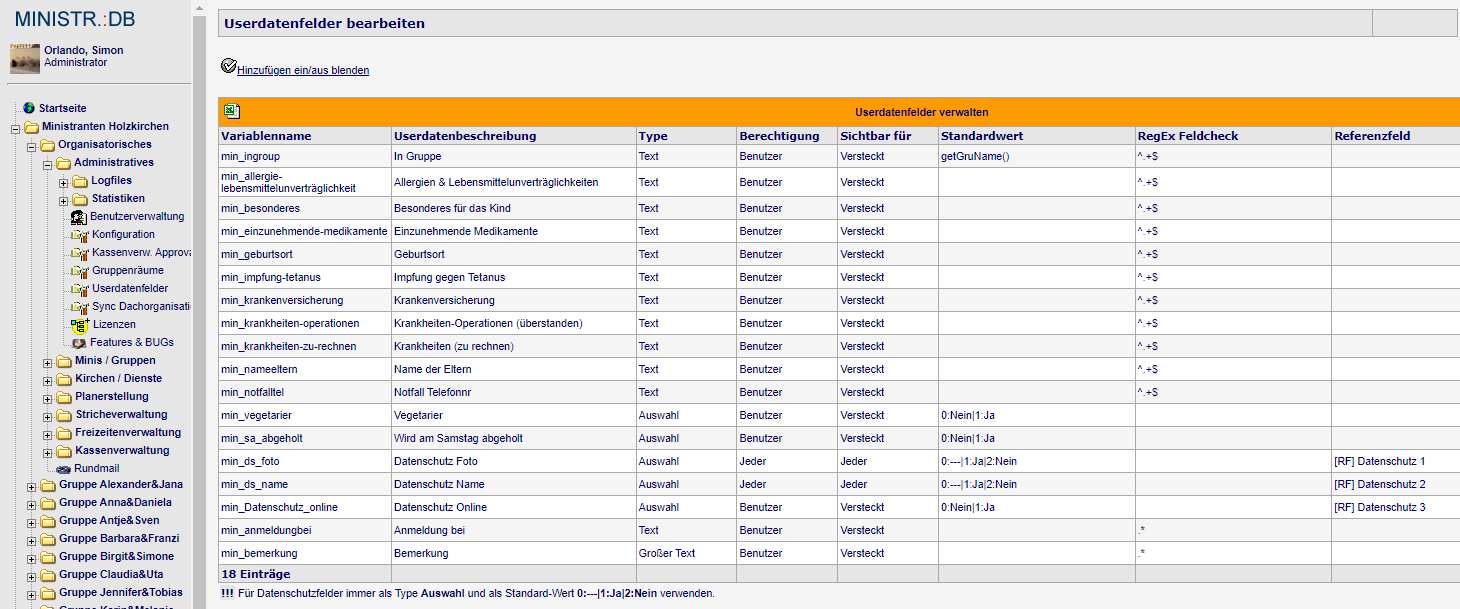
Task: Expand the Logfiles node
Action: tap(63, 182)
